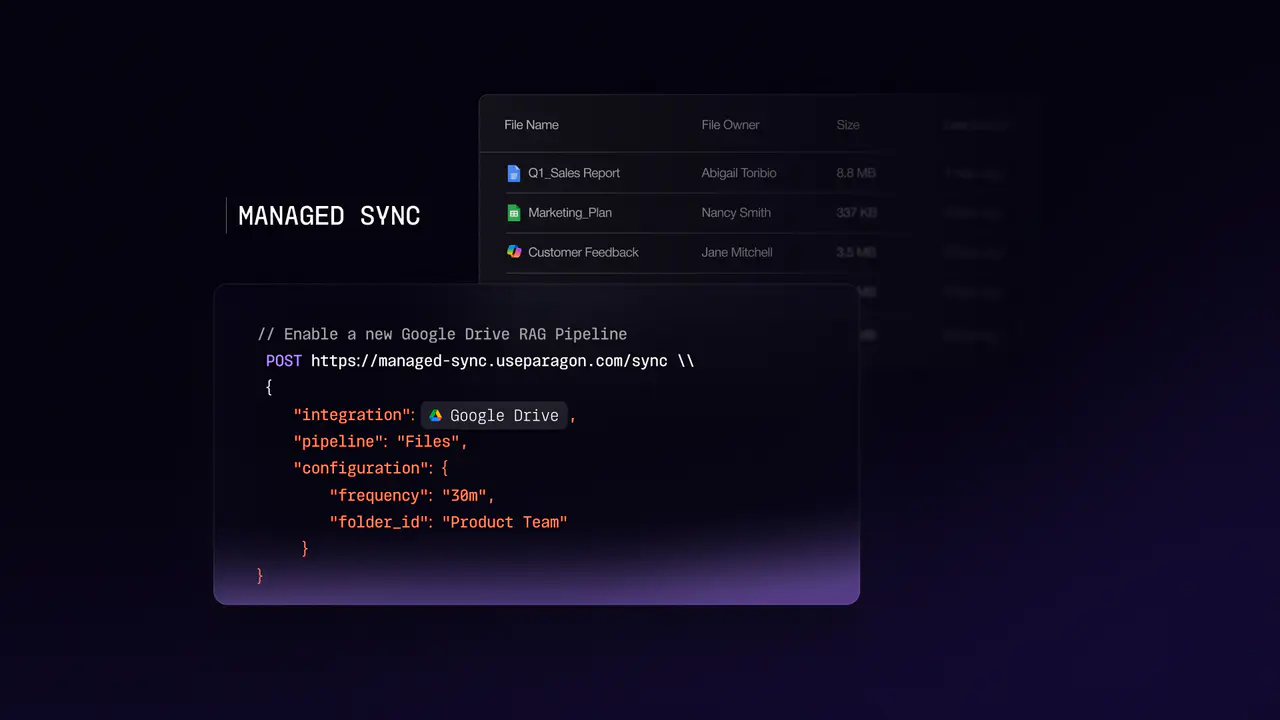Screen dimensions: 1280x720
Task: Click the Google Docs icon beside Q1_Sales Report
Action: coord(514,173)
